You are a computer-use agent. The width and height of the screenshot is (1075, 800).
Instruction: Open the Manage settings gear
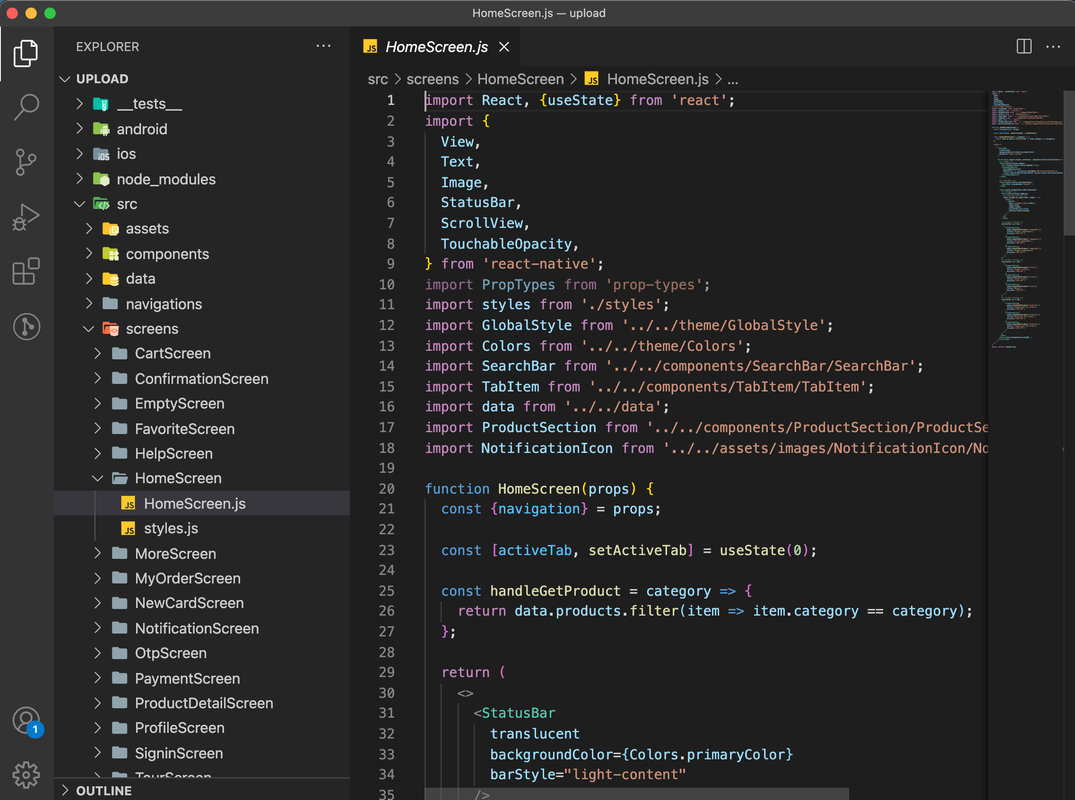click(x=26, y=774)
